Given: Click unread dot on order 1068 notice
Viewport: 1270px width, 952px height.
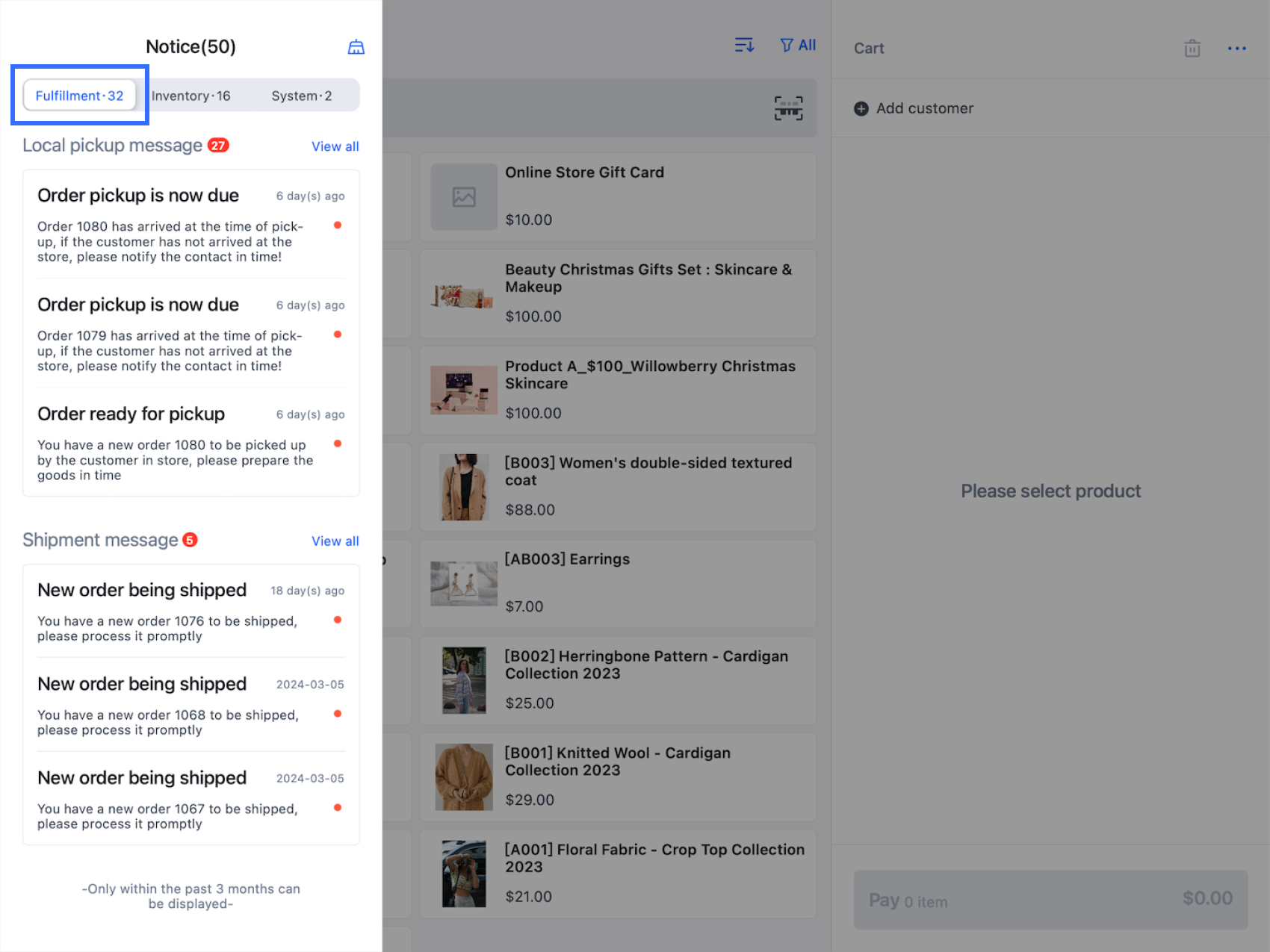Looking at the screenshot, I should pos(338,714).
